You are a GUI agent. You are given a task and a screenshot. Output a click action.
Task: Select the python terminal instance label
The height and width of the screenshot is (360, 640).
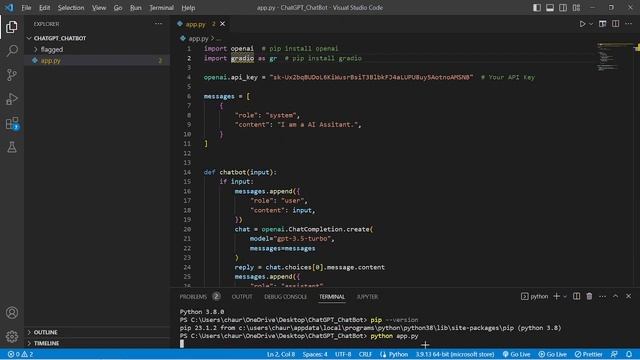[x=534, y=296]
